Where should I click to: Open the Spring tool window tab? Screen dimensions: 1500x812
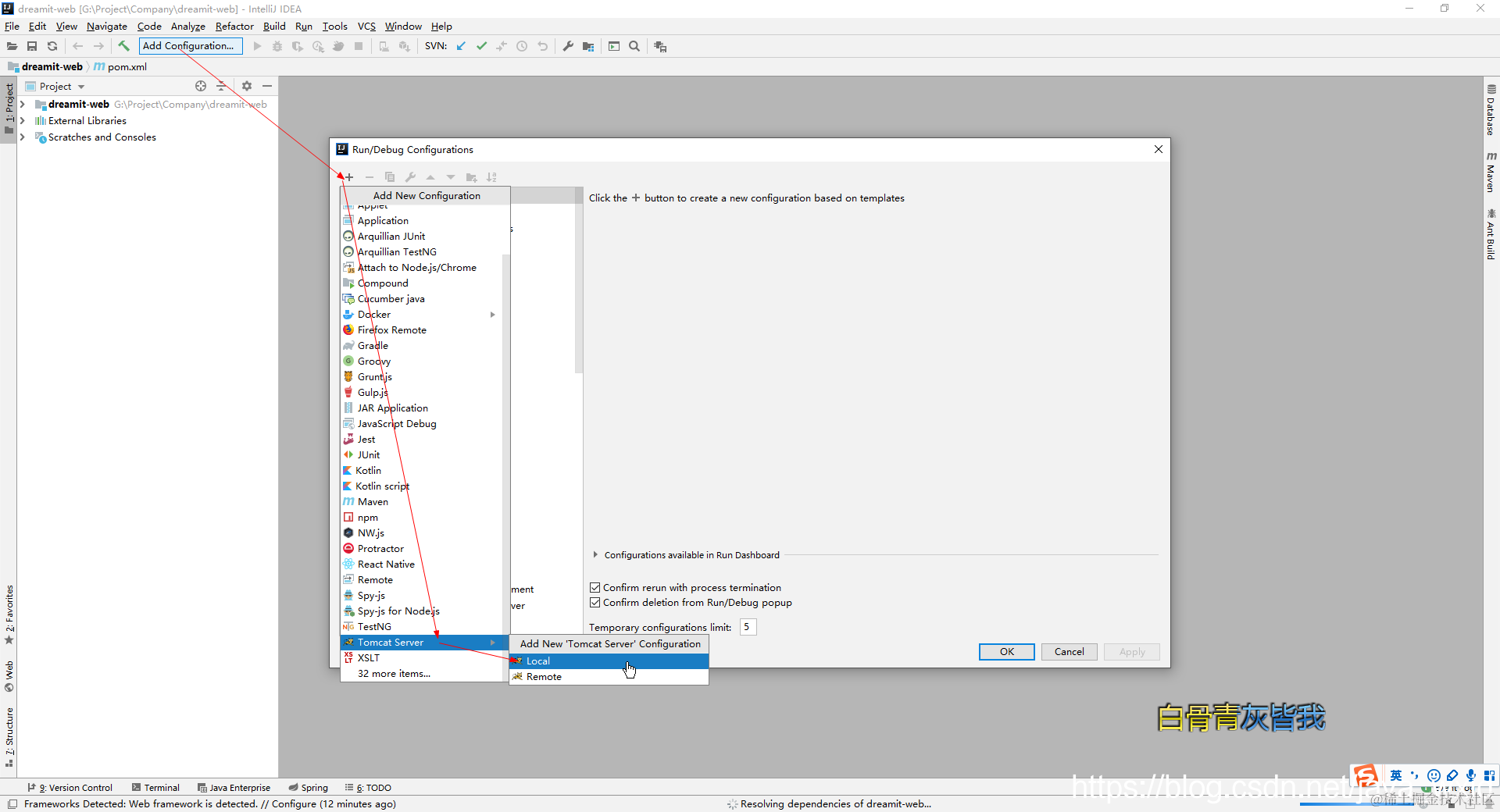click(x=309, y=788)
